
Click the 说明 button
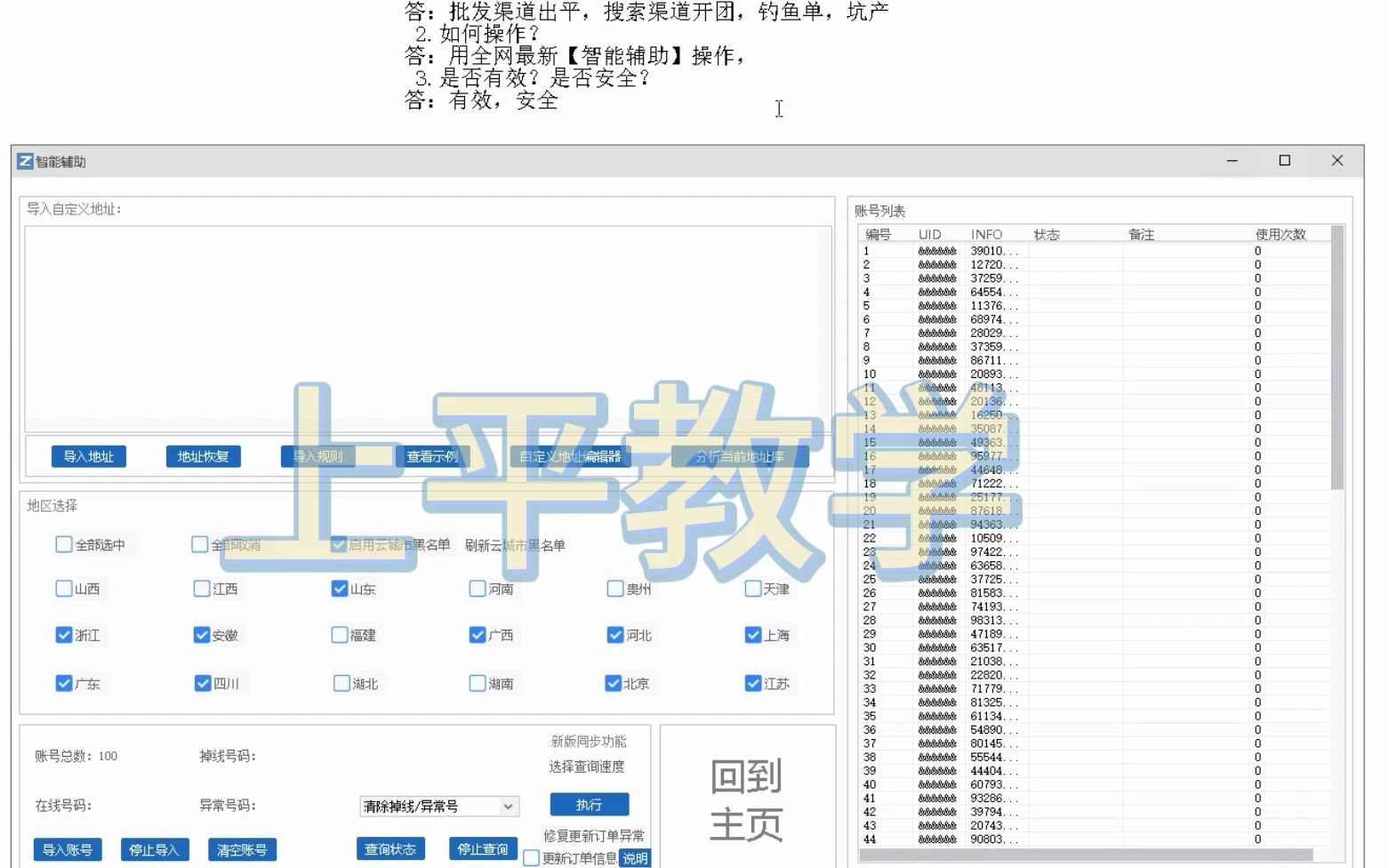[x=635, y=858]
